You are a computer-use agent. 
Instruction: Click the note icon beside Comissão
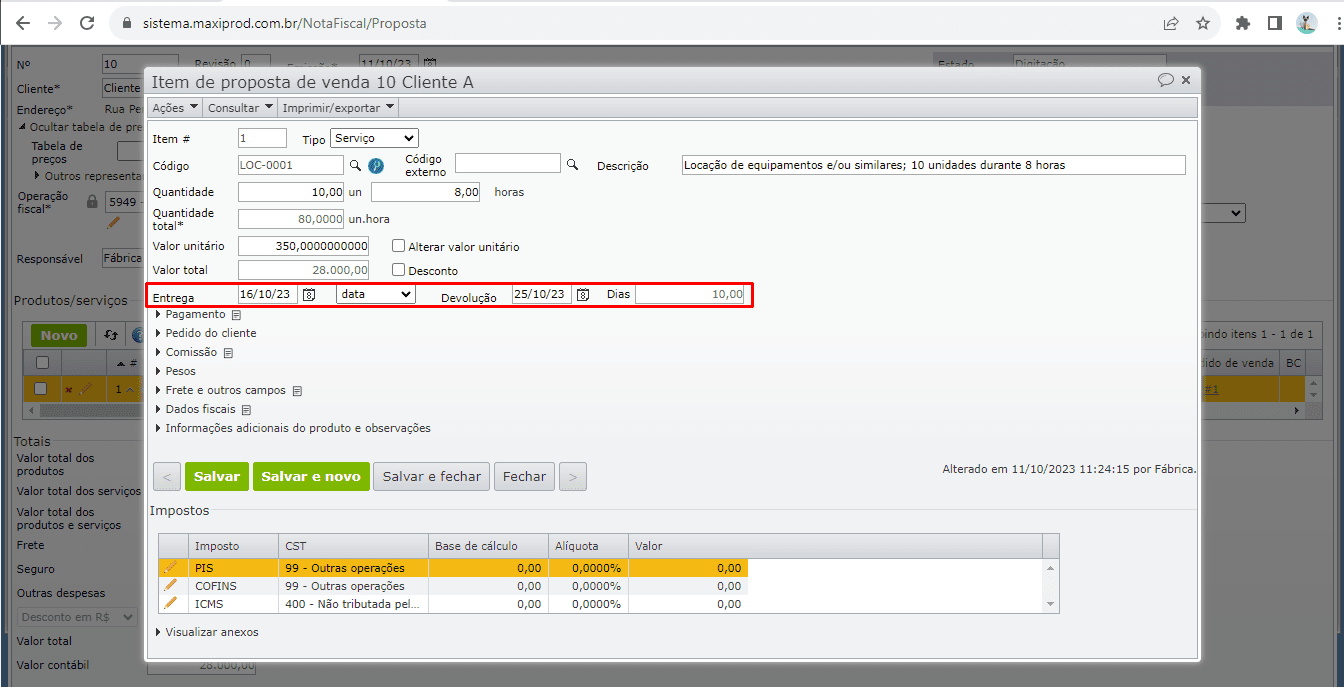click(228, 352)
